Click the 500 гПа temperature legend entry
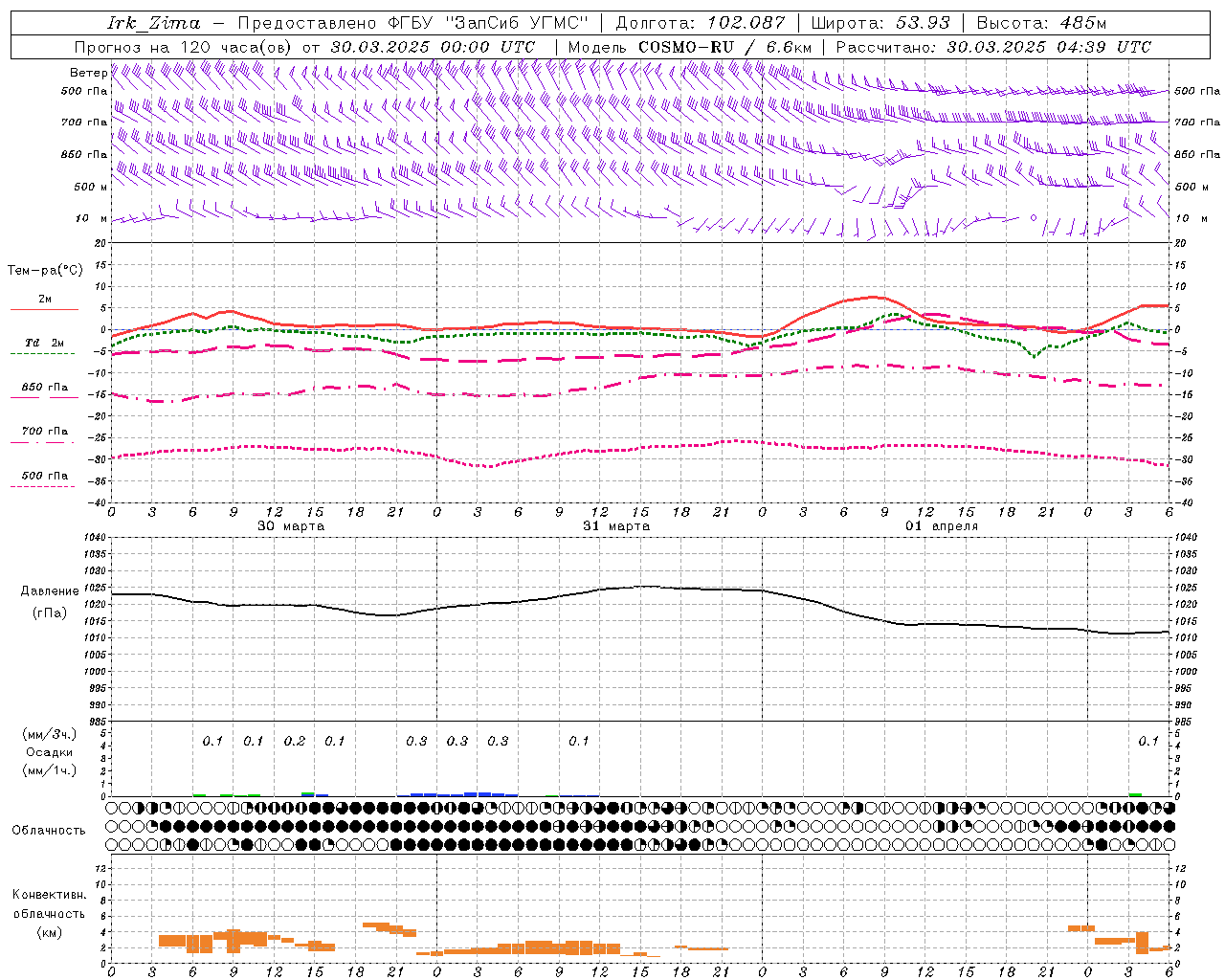 (44, 479)
